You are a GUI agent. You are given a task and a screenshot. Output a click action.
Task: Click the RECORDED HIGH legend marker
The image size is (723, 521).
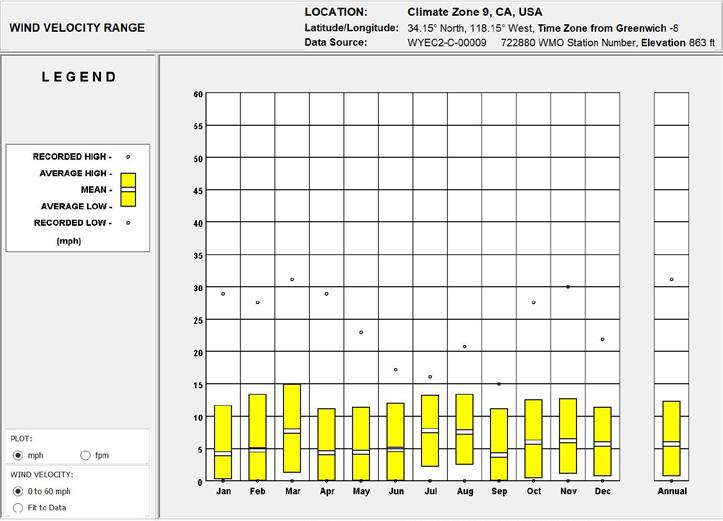128,157
